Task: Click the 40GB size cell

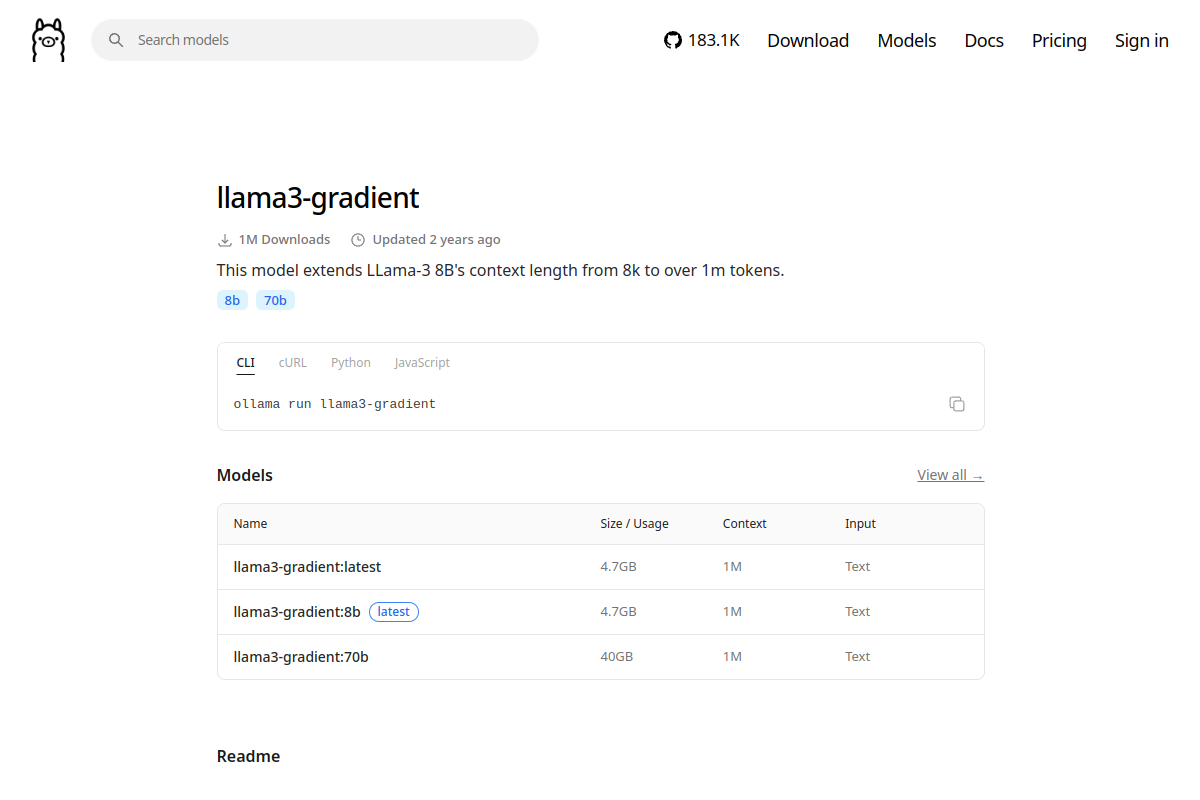Action: pos(617,657)
